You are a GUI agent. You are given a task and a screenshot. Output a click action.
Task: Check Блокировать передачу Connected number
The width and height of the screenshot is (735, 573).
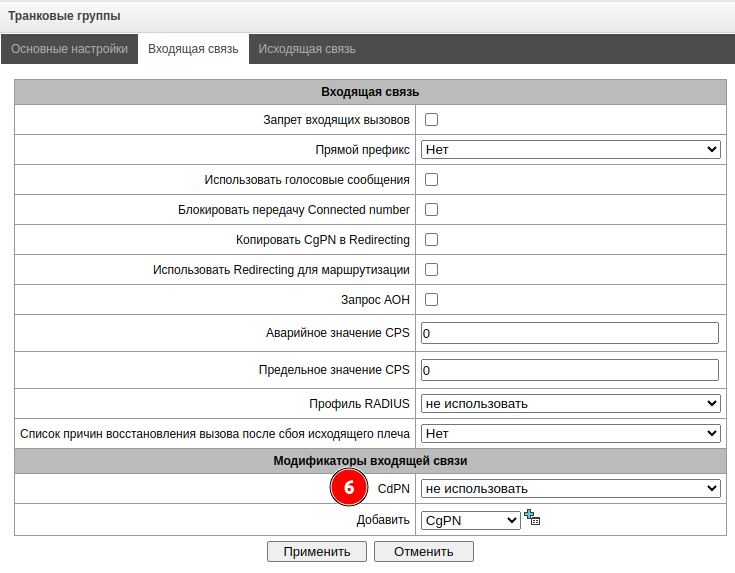pyautogui.click(x=432, y=210)
